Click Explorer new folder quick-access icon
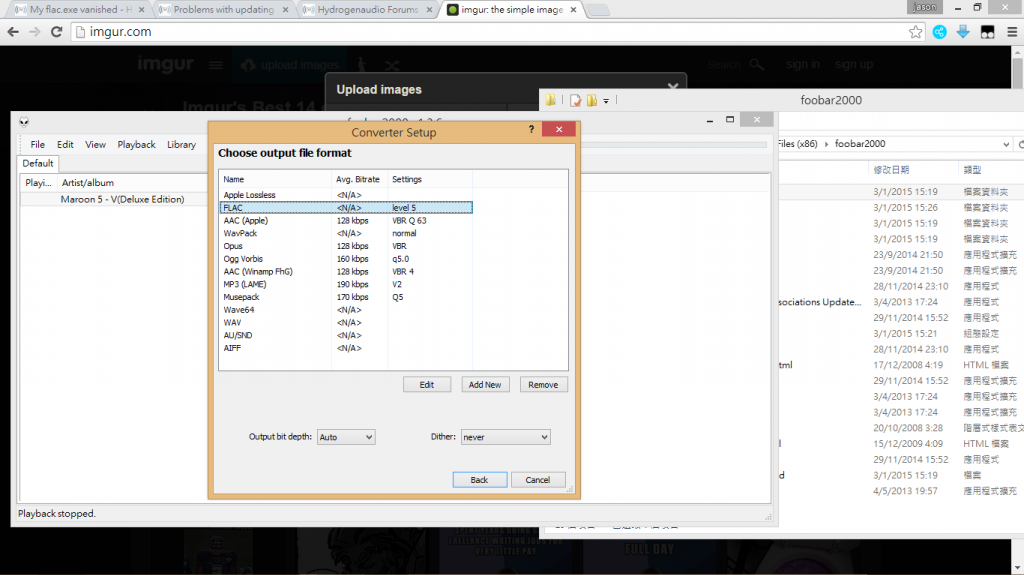The image size is (1024, 575). (592, 100)
